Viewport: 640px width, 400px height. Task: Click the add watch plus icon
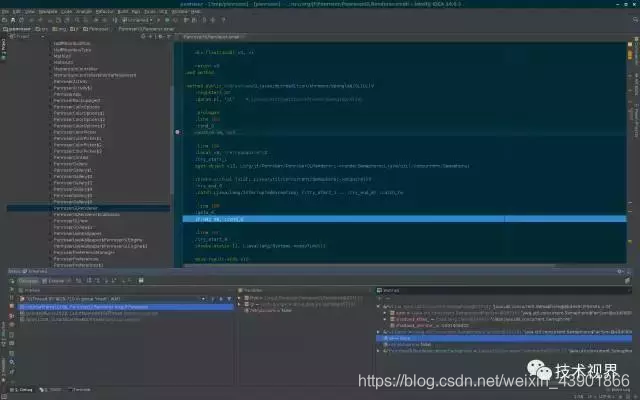point(379,298)
